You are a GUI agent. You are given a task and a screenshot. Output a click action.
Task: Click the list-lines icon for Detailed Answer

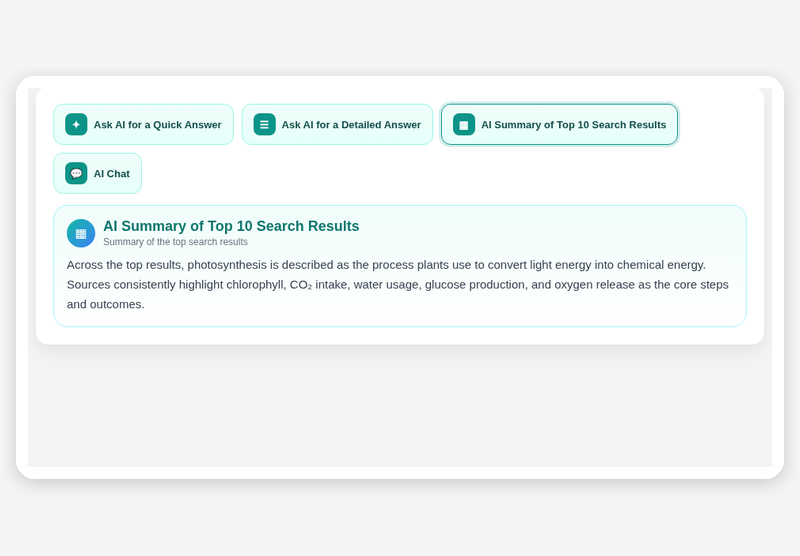pyautogui.click(x=264, y=124)
